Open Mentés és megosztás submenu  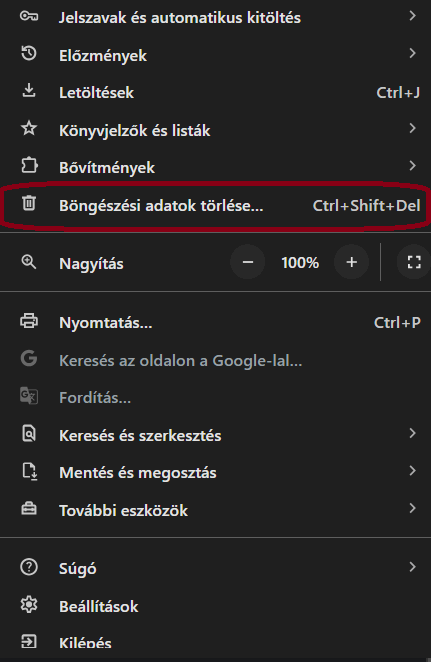215,472
